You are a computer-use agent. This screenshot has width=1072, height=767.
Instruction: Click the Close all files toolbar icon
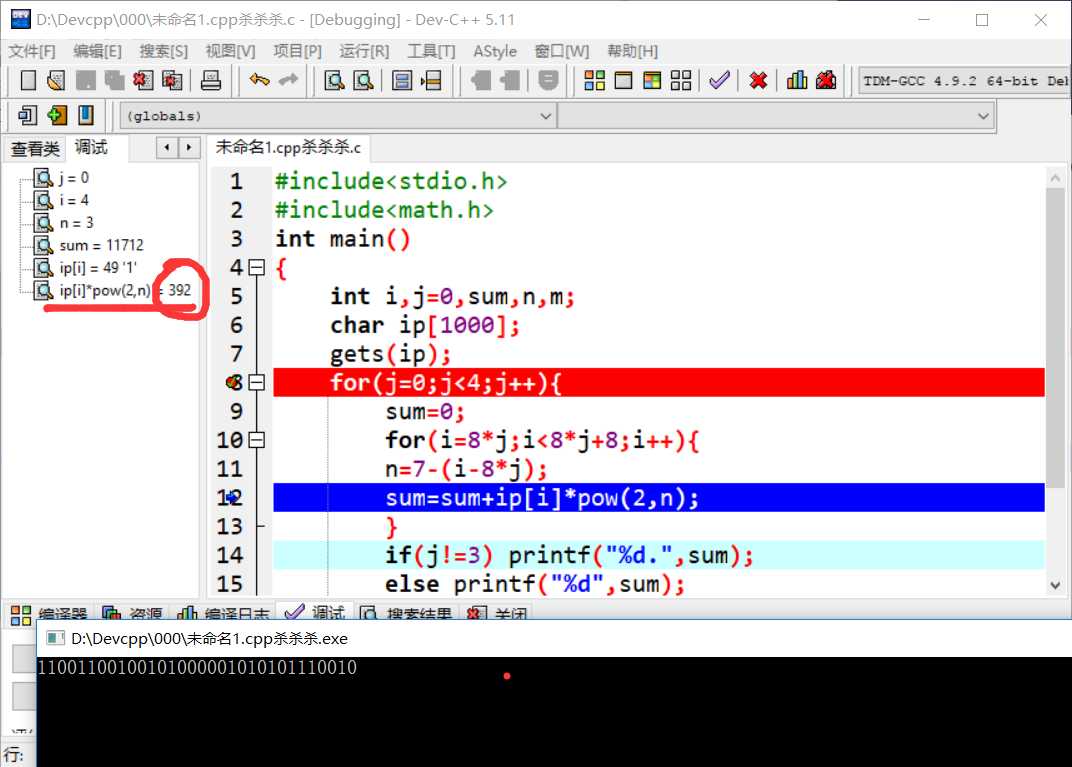click(x=172, y=81)
